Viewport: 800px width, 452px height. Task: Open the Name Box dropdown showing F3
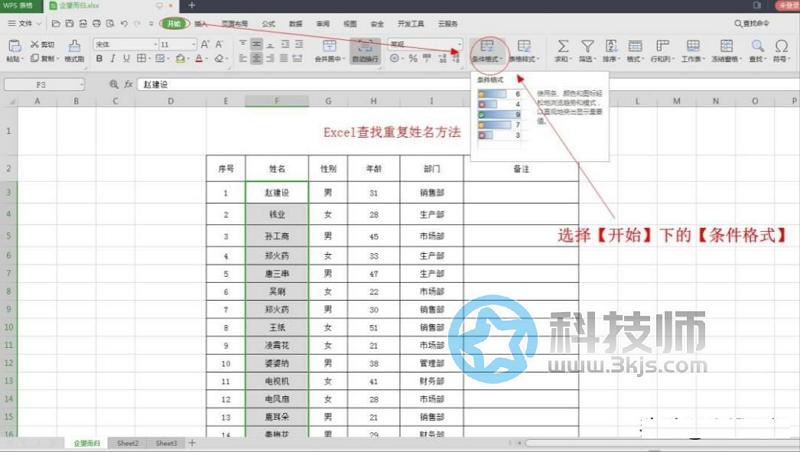point(81,85)
